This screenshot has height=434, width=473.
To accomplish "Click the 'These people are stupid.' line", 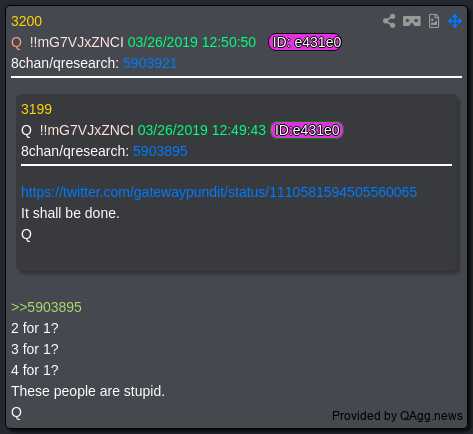I will coord(88,391).
